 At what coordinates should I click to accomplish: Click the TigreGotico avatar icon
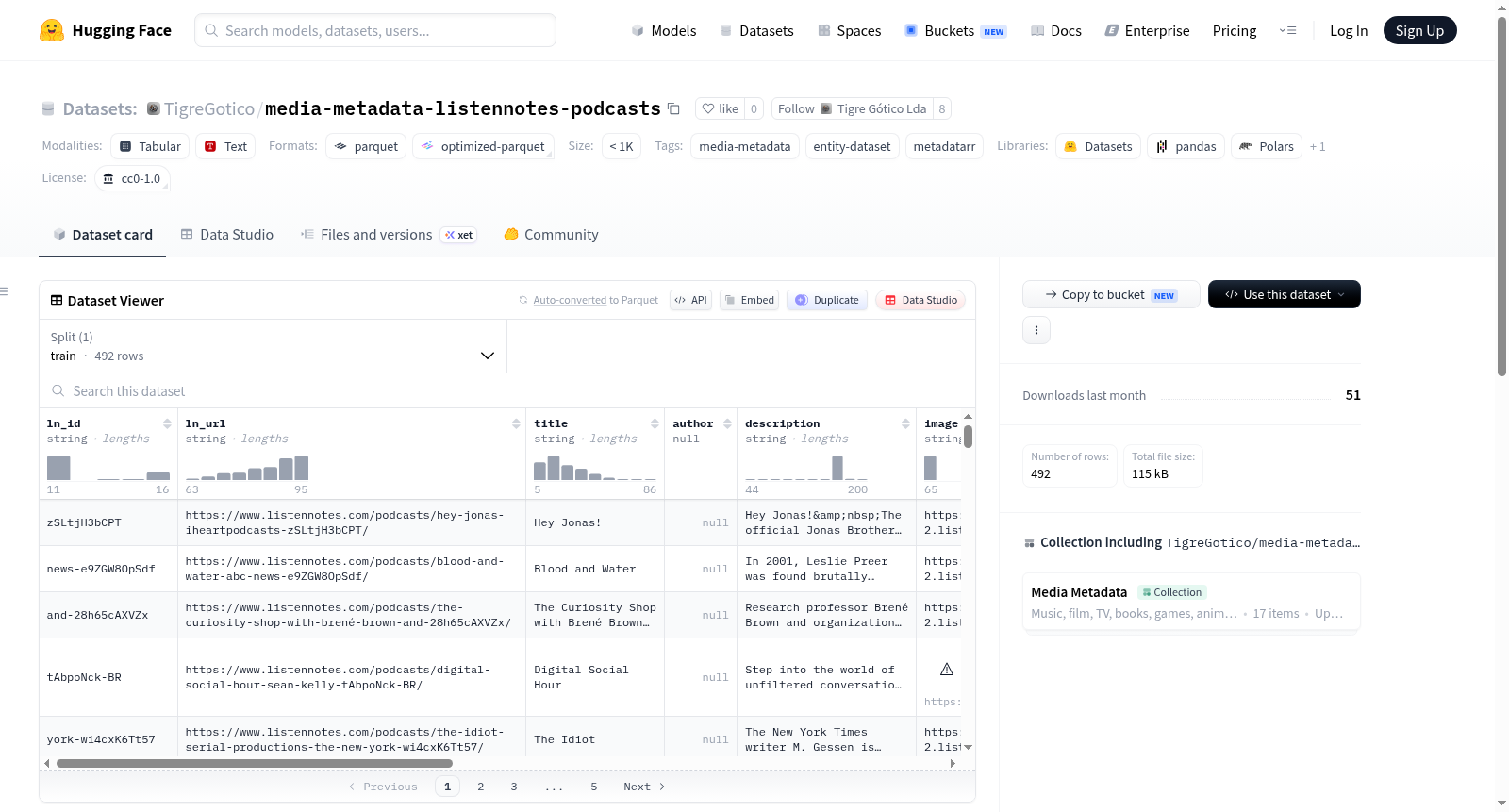(x=153, y=108)
